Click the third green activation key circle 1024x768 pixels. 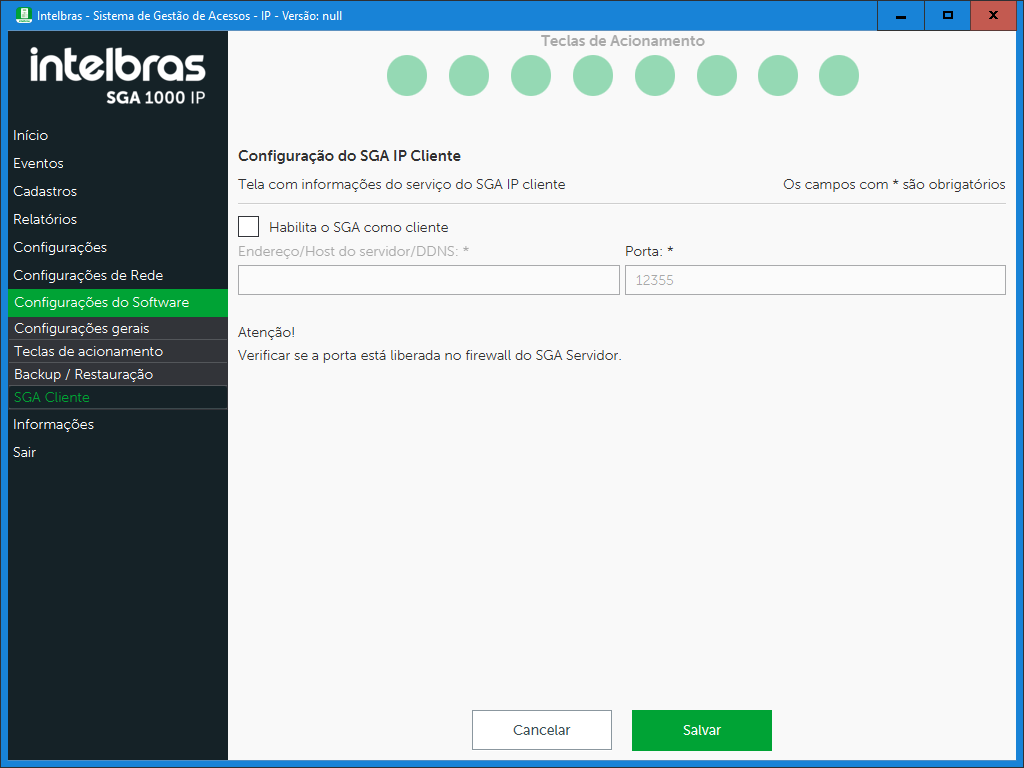[531, 76]
